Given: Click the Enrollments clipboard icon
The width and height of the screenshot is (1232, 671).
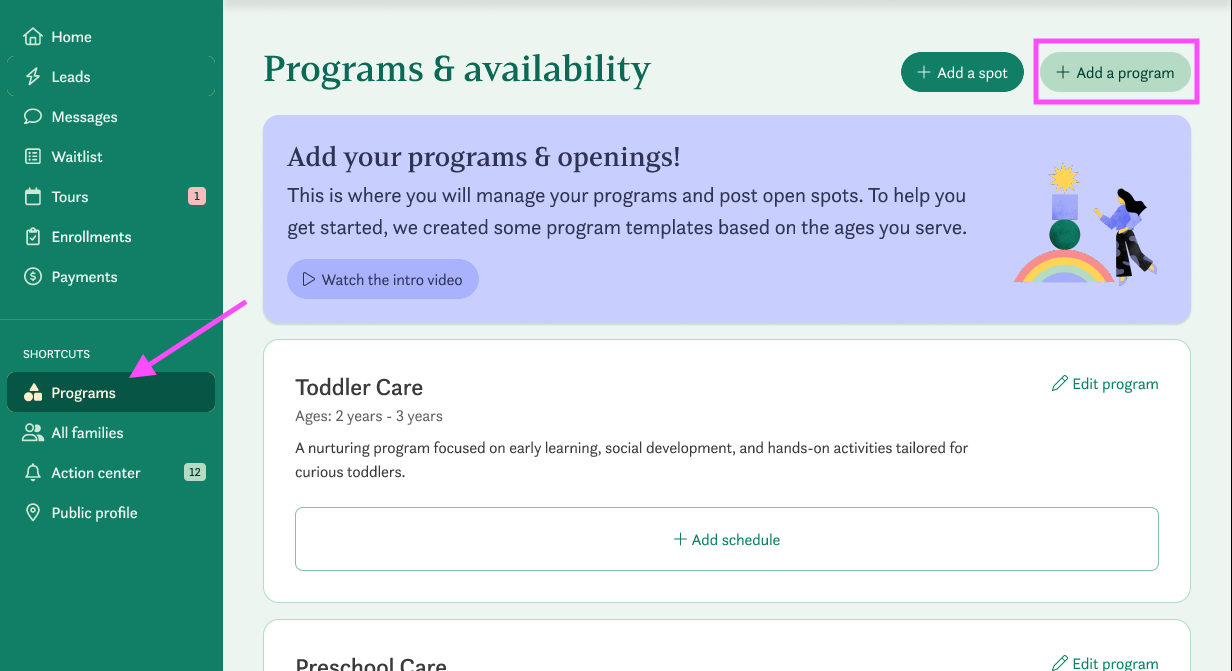Looking at the screenshot, I should (x=33, y=237).
